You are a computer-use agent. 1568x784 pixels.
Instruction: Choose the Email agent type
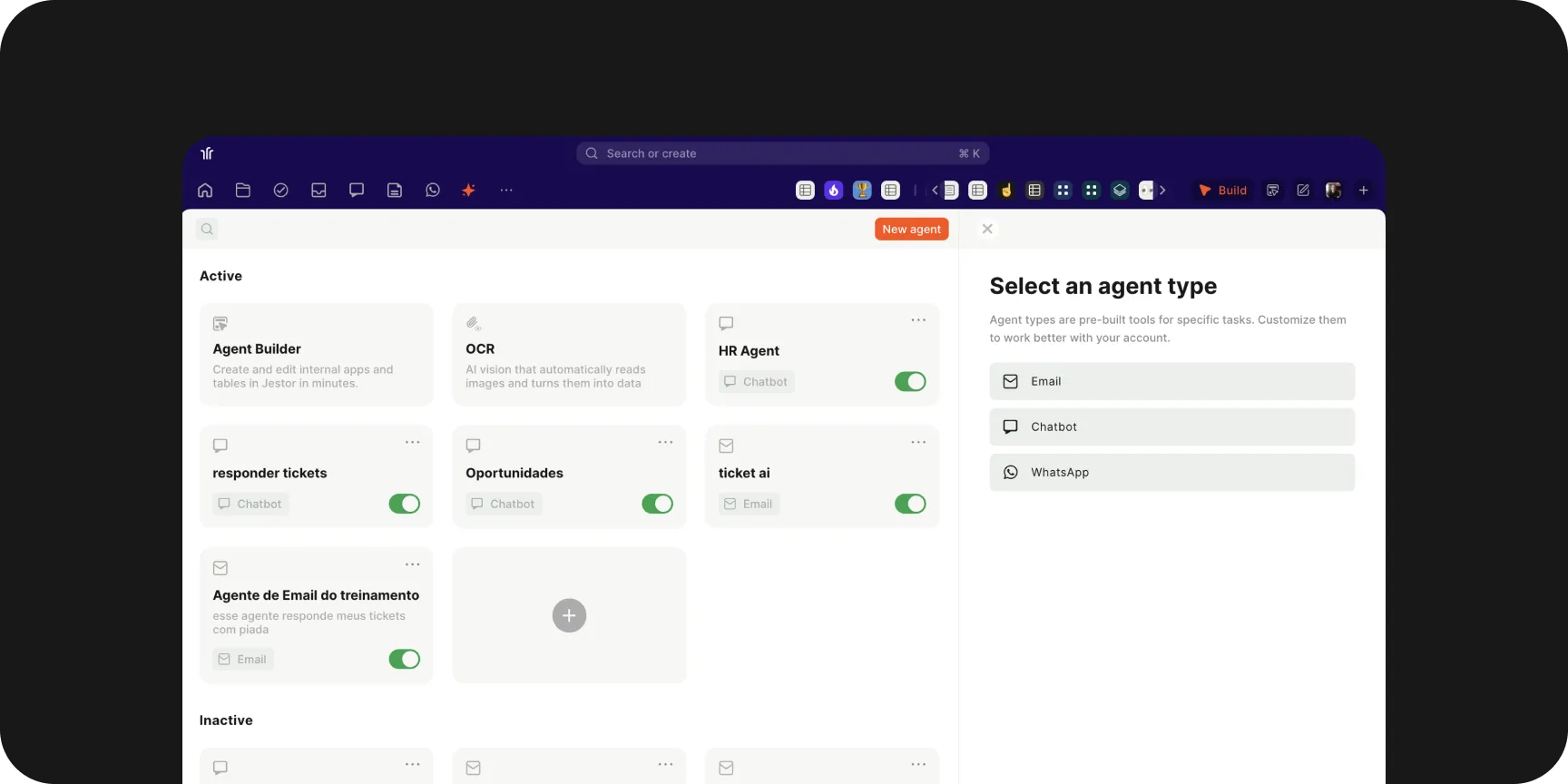pos(1171,381)
